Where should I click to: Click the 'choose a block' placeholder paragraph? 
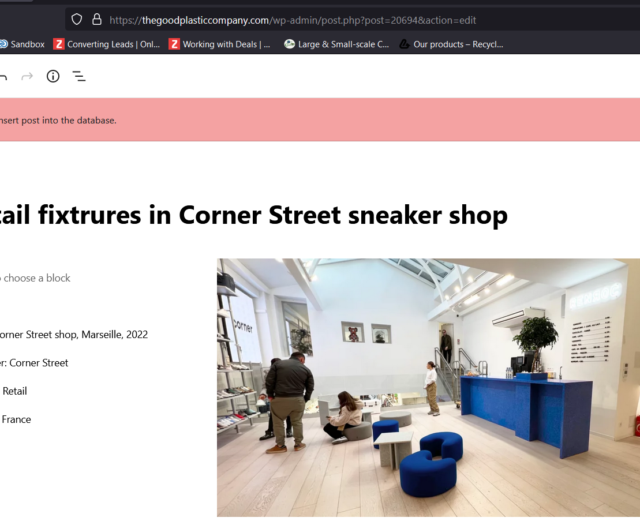click(x=35, y=278)
